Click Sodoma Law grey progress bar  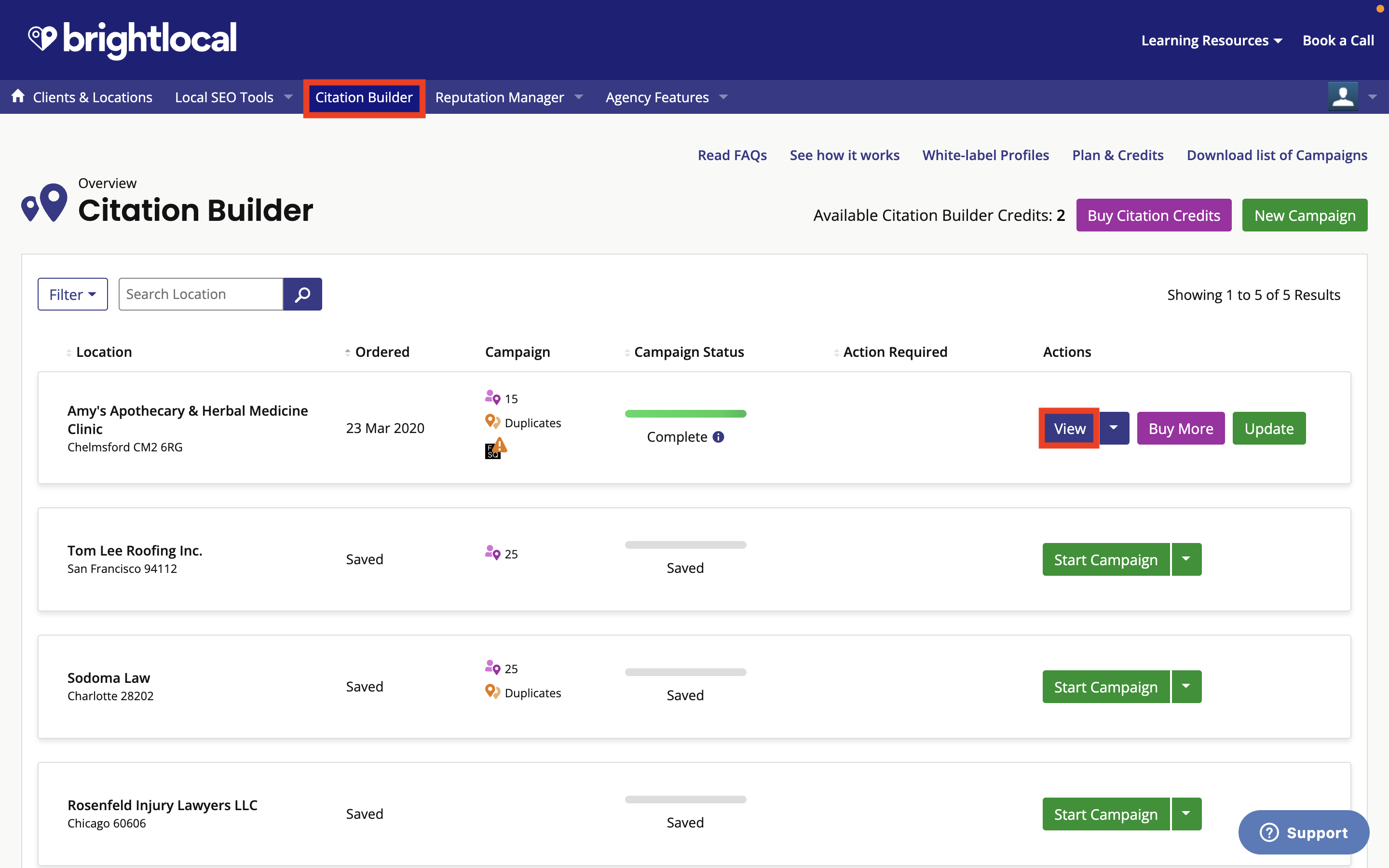[x=685, y=672]
